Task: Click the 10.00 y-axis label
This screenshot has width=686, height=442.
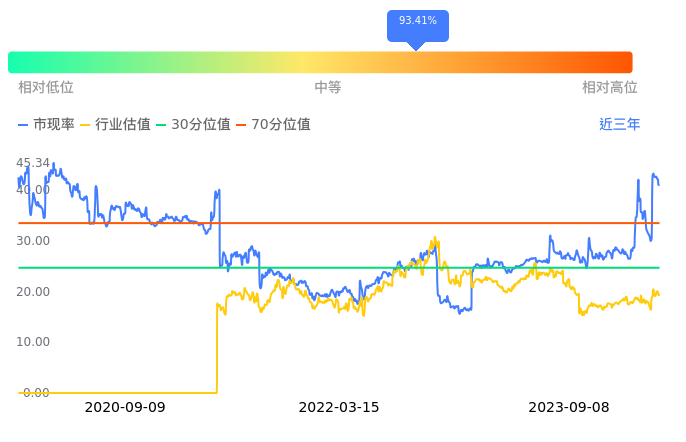Action: (33, 342)
